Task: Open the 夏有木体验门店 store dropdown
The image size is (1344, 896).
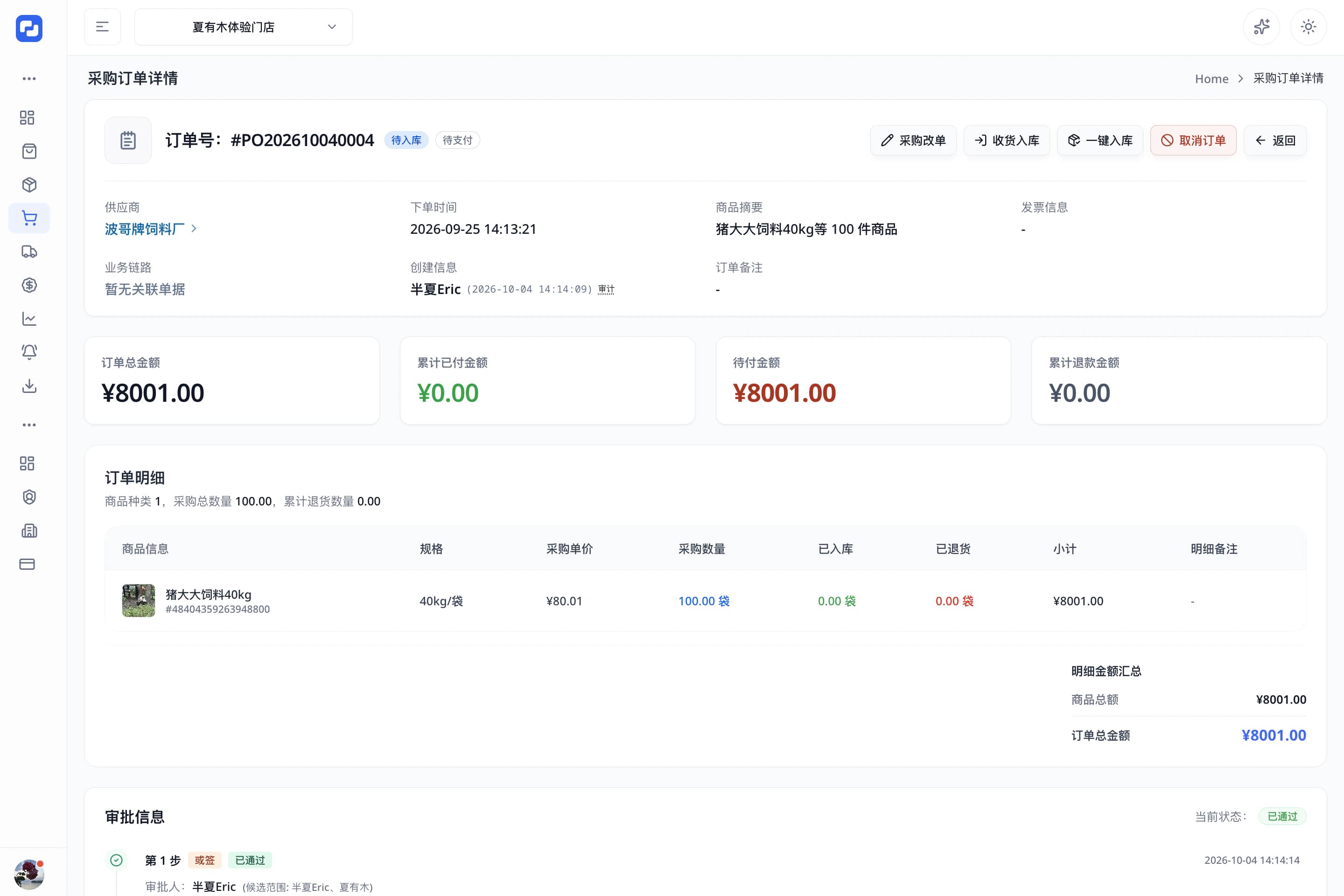Action: pyautogui.click(x=244, y=27)
